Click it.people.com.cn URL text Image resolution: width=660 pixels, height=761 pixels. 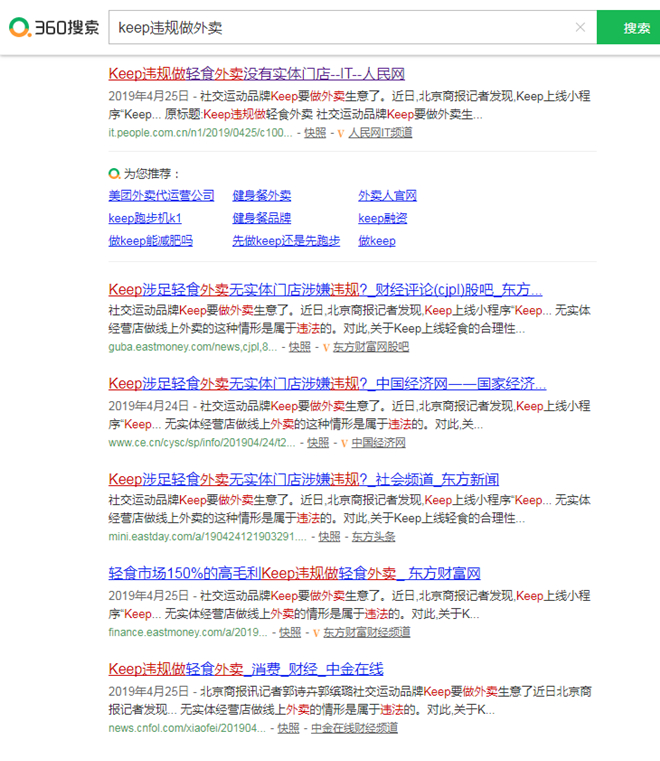[200, 132]
